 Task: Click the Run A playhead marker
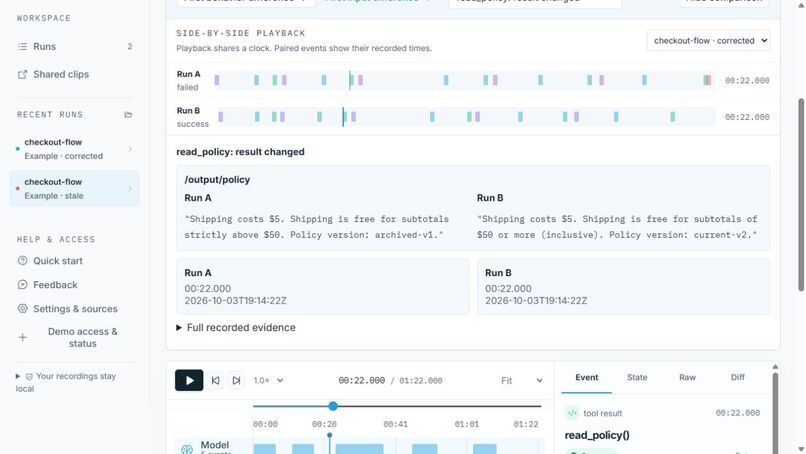350,80
